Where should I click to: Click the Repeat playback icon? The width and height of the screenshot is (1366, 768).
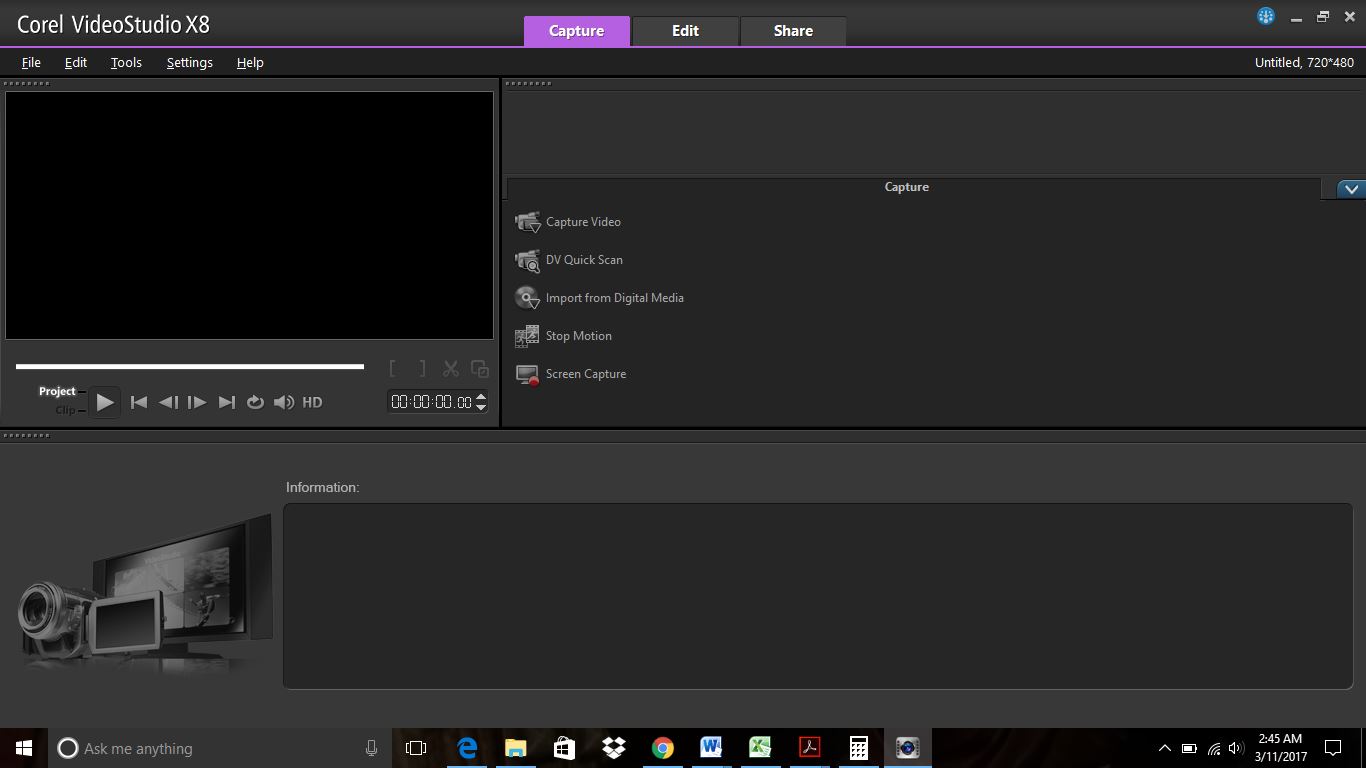point(256,402)
